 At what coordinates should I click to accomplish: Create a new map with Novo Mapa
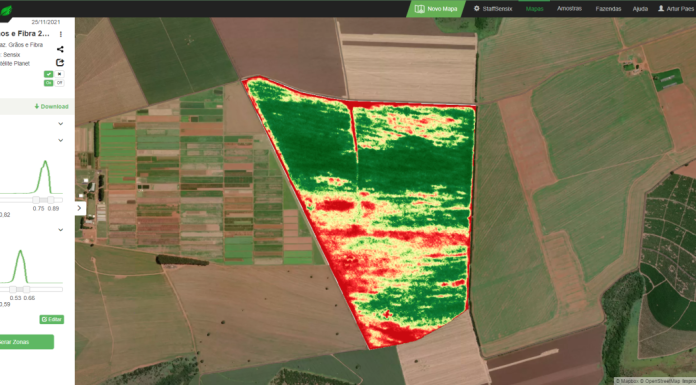pos(435,9)
